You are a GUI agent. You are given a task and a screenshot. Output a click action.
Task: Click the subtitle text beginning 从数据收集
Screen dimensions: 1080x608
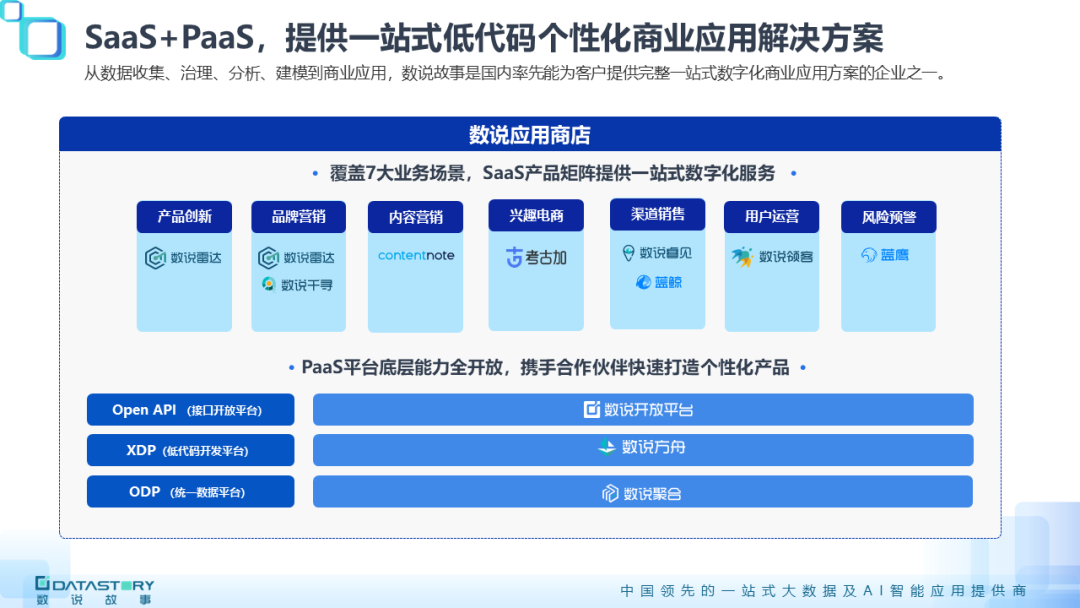click(516, 73)
